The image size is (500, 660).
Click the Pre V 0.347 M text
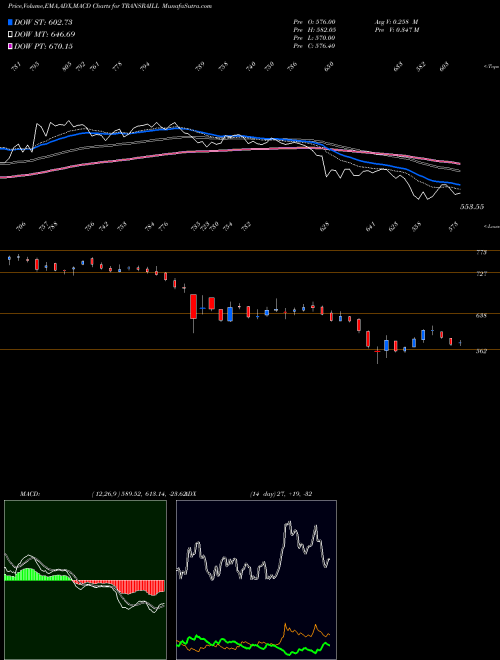tap(396, 30)
